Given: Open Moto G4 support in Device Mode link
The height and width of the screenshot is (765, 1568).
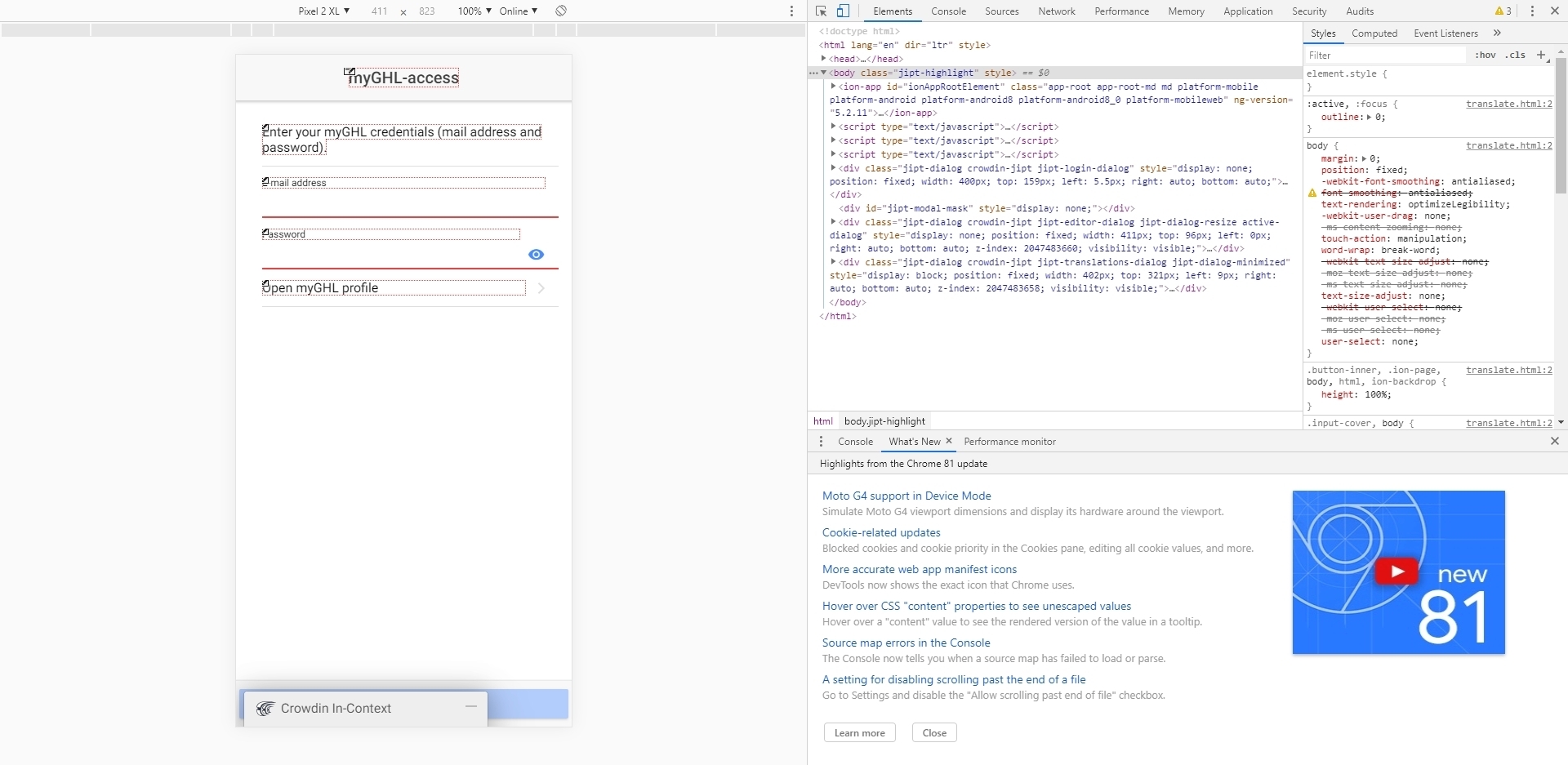Looking at the screenshot, I should click(906, 496).
